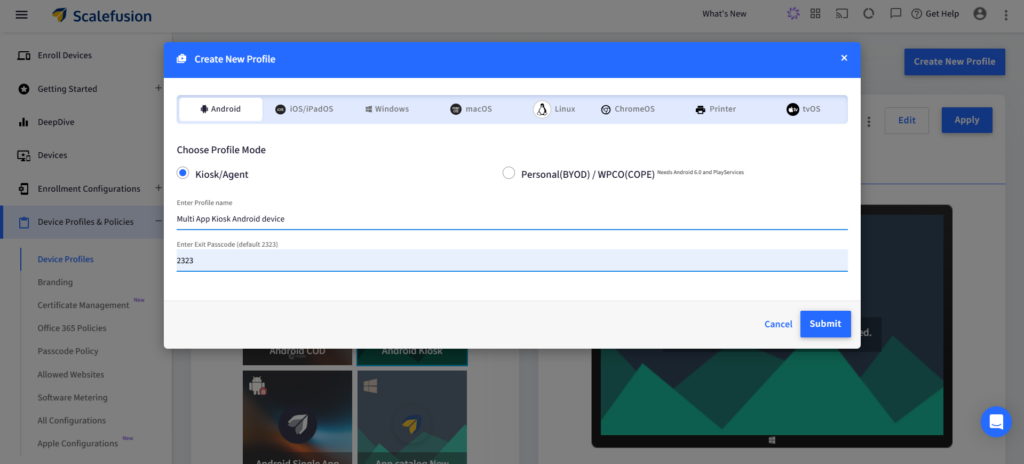The width and height of the screenshot is (1024, 464).
Task: Switch to the macOS tab
Action: 471,109
